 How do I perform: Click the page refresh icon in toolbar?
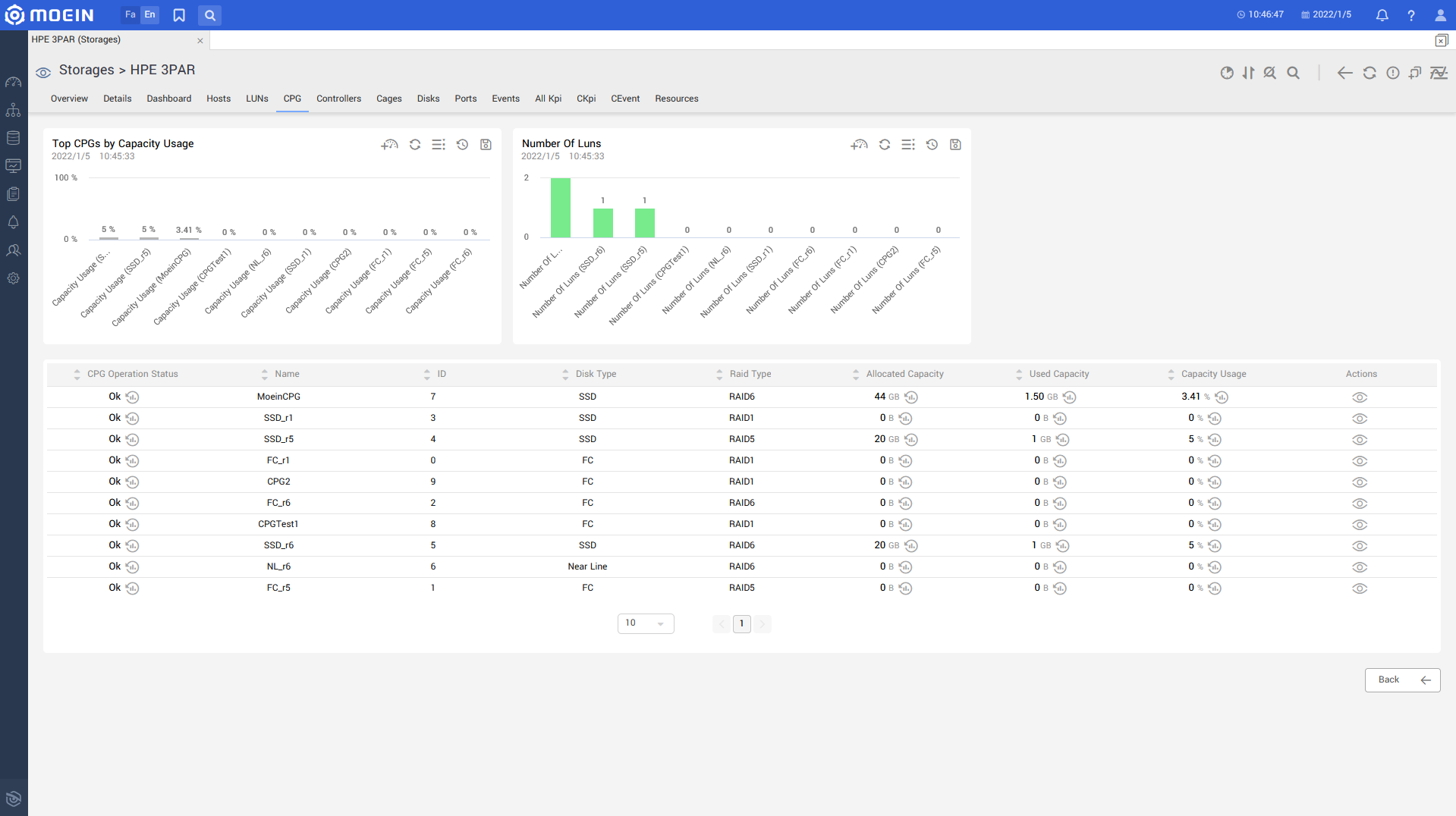click(1370, 73)
